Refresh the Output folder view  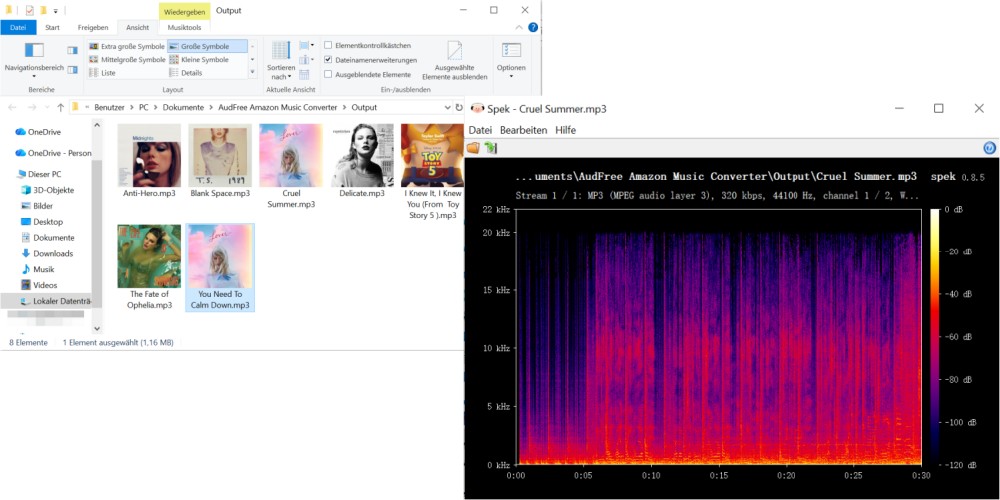pyautogui.click(x=458, y=107)
